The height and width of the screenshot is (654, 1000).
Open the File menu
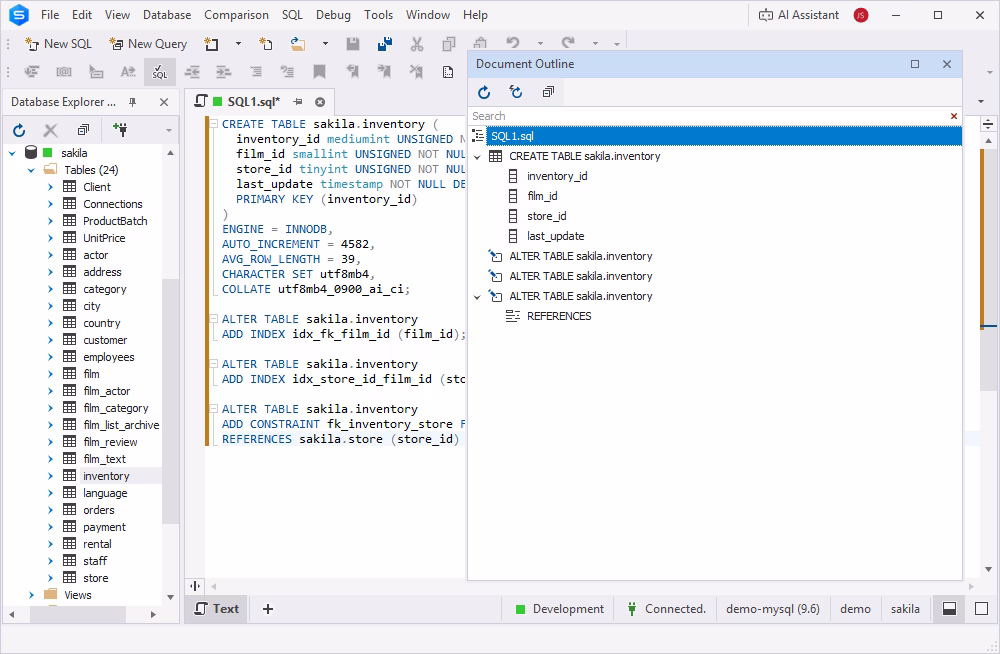coord(50,15)
